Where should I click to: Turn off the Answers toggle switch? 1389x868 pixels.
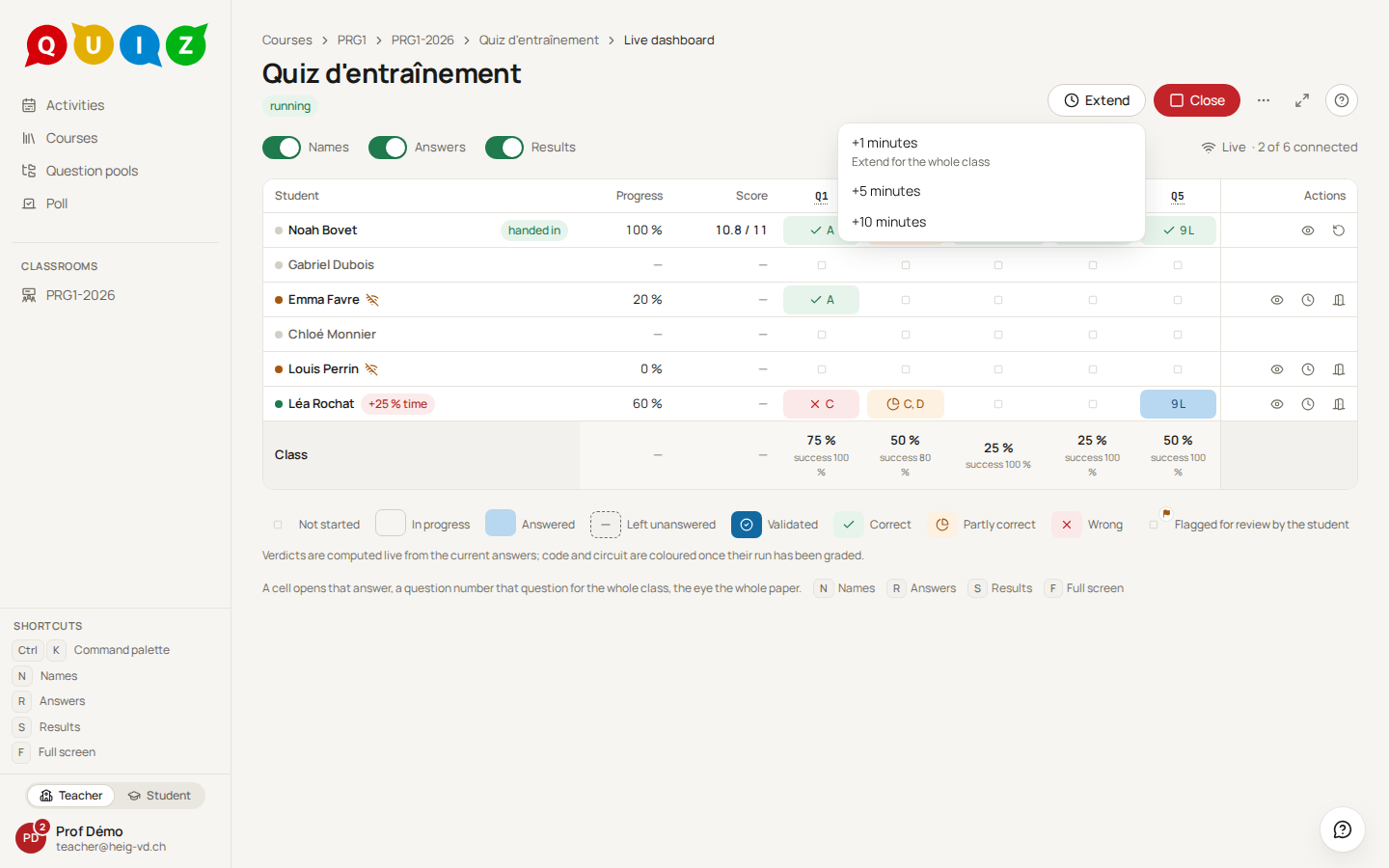[x=388, y=148]
